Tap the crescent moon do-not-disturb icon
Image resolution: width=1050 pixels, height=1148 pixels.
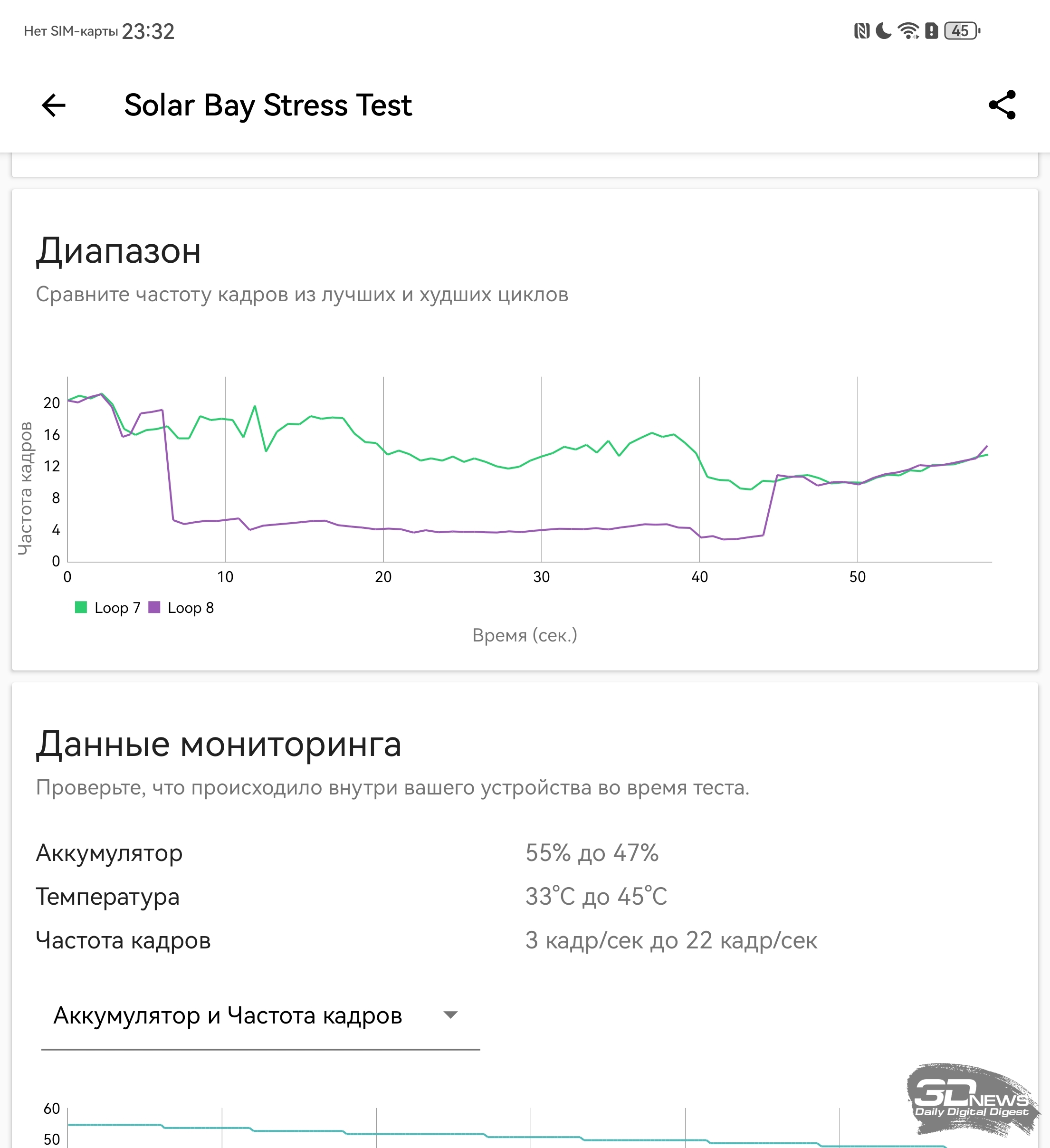click(x=883, y=31)
